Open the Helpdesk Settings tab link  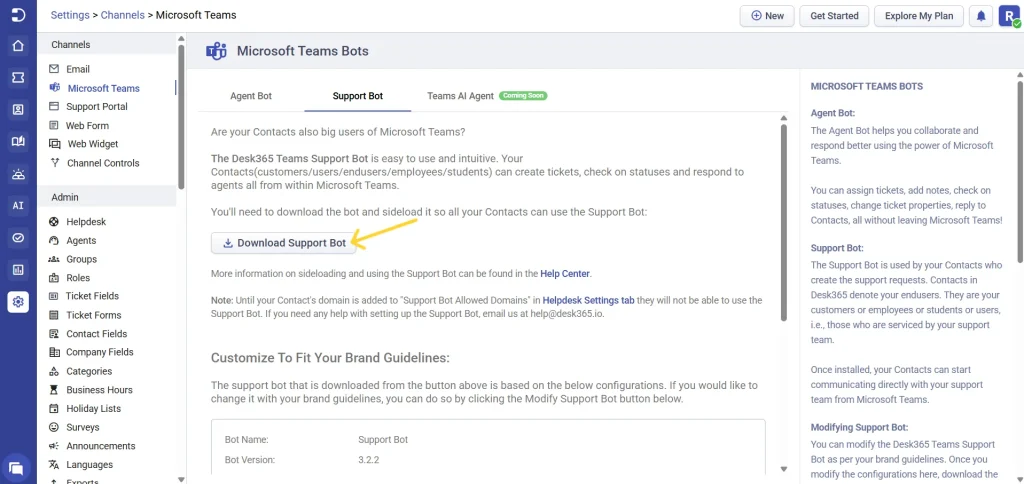click(x=588, y=300)
